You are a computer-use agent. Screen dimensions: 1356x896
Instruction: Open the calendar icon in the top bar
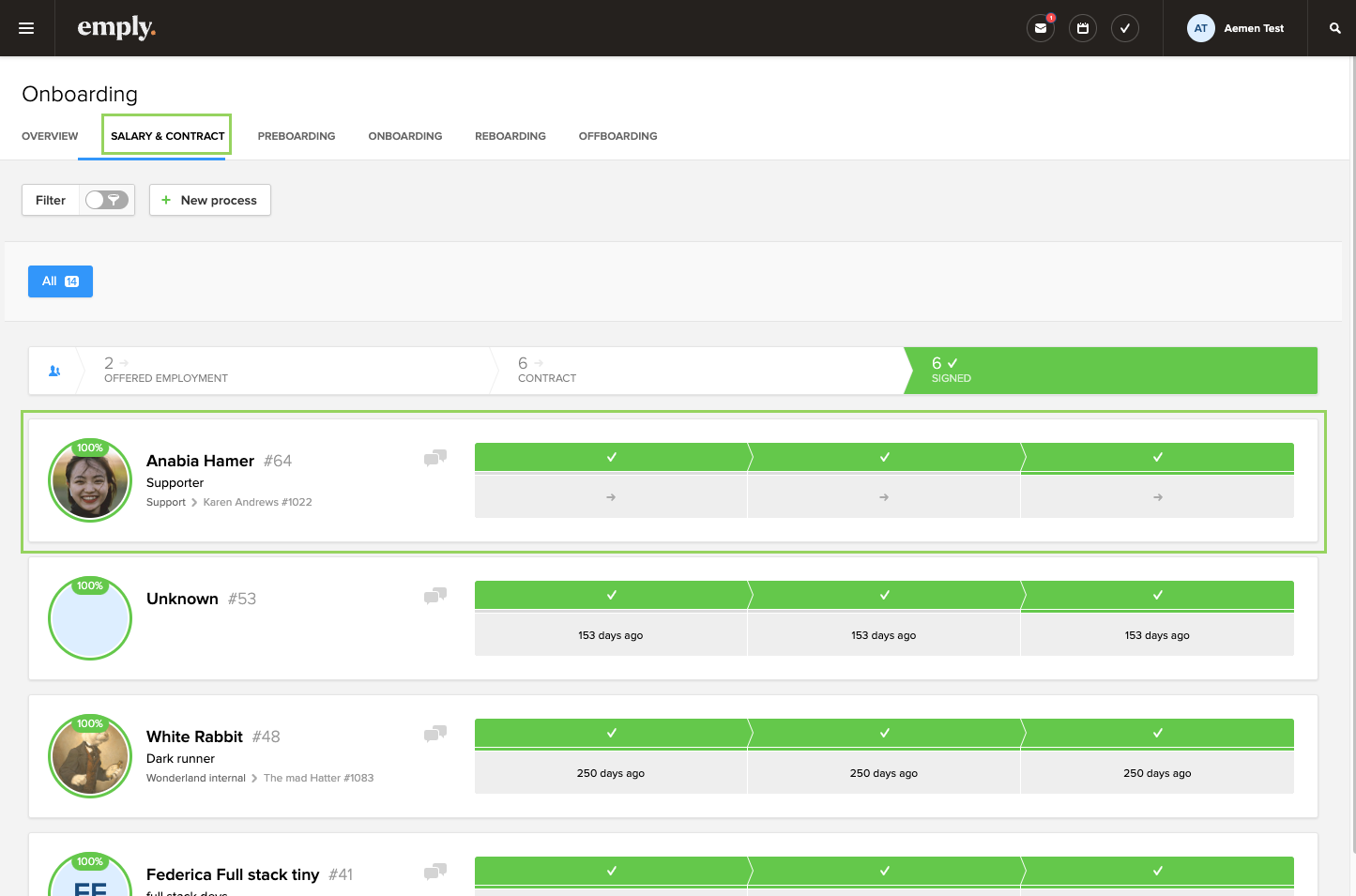coord(1082,28)
